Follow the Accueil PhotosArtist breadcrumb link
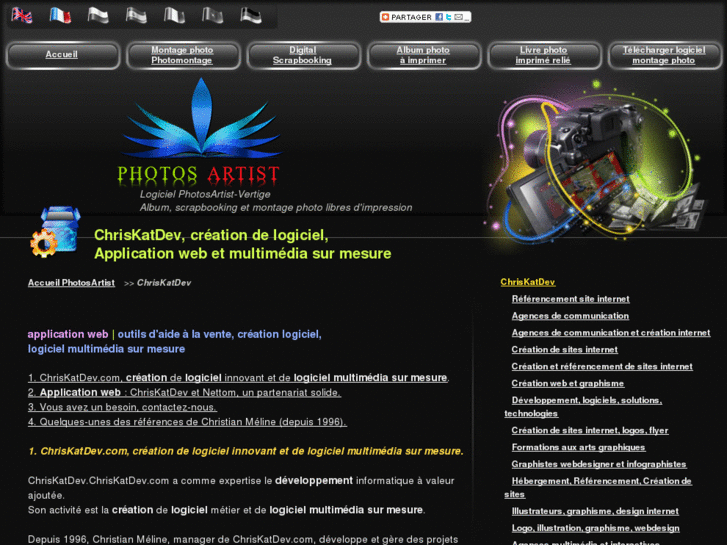 click(x=71, y=283)
